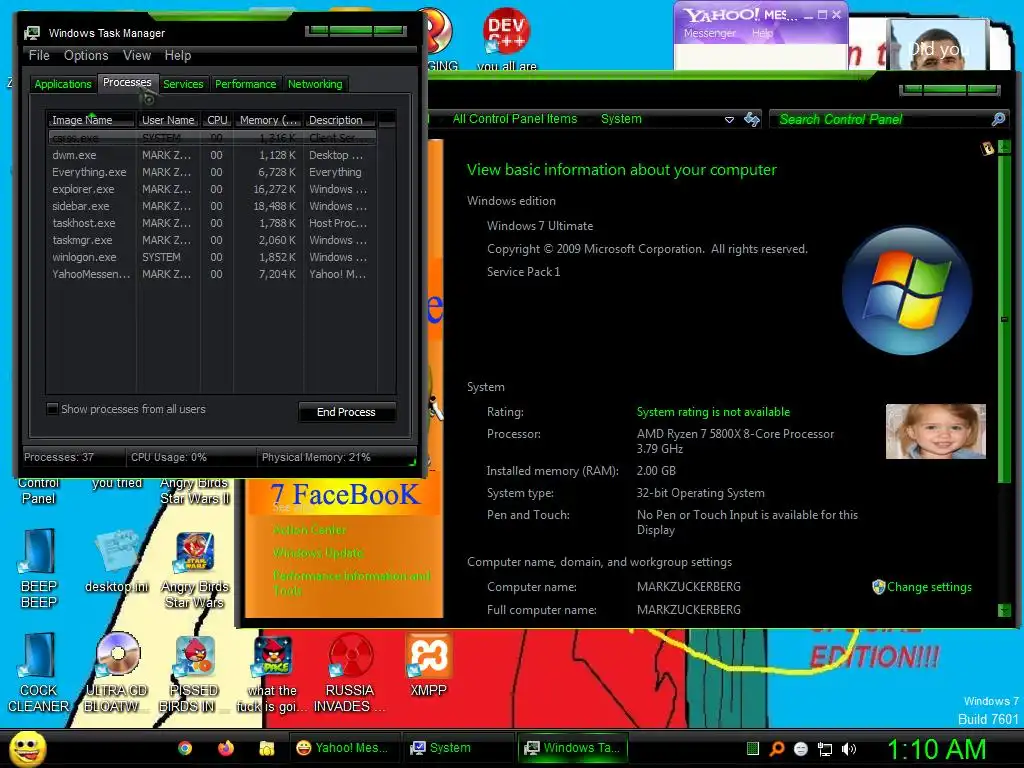Click the green square tray icon
Screen dimensions: 1024x768
click(x=752, y=749)
